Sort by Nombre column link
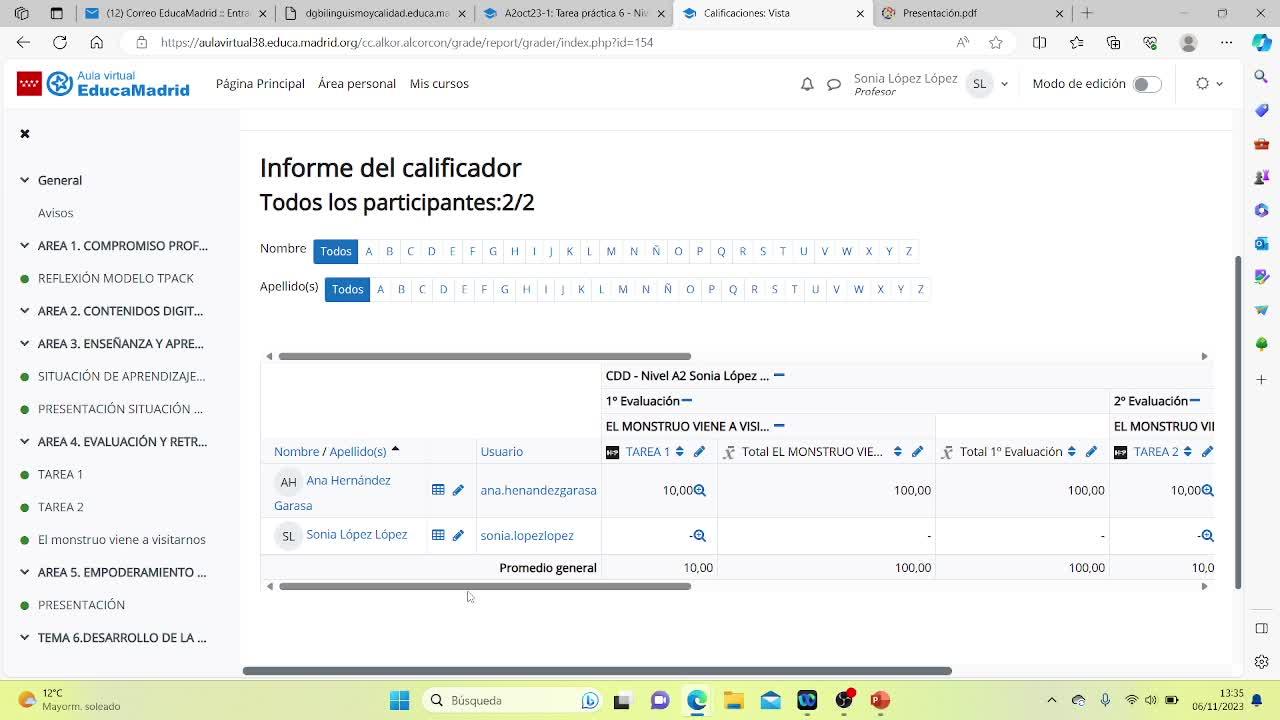This screenshot has height=720, width=1280. 296,452
